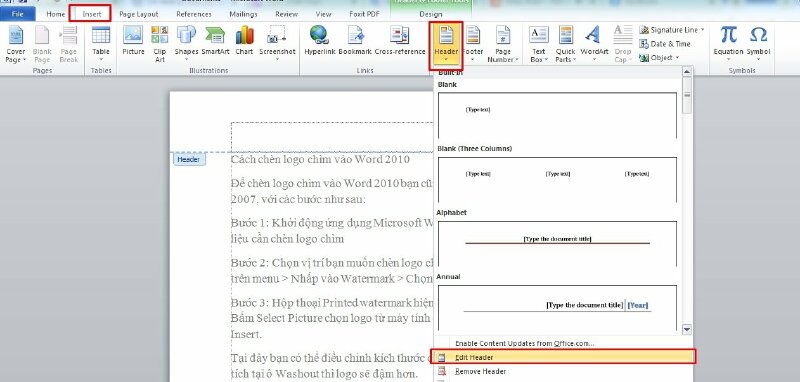The width and height of the screenshot is (800, 382).
Task: Insert a Page Break
Action: [x=68, y=44]
